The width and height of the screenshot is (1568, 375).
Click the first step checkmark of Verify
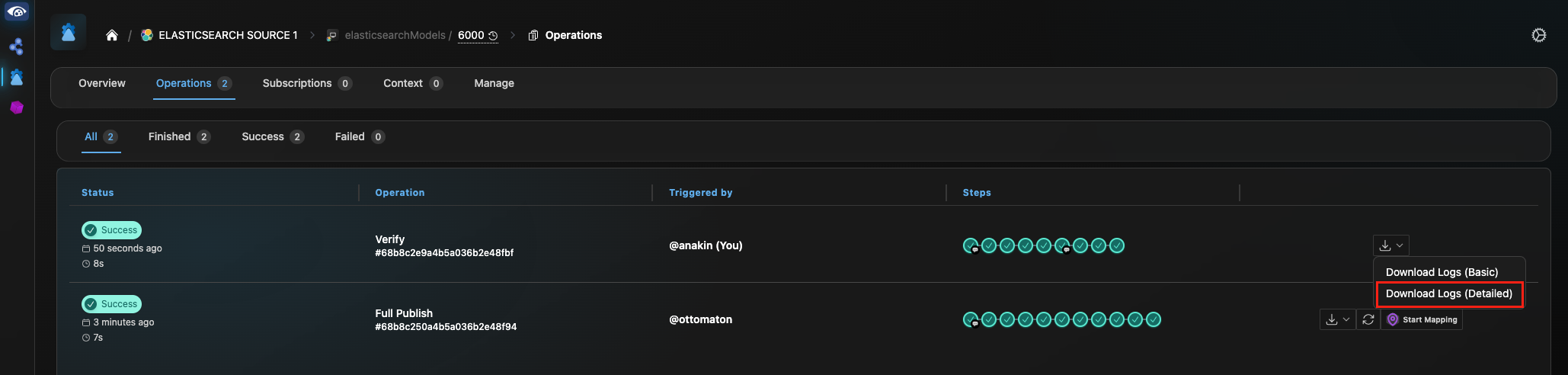tap(971, 245)
